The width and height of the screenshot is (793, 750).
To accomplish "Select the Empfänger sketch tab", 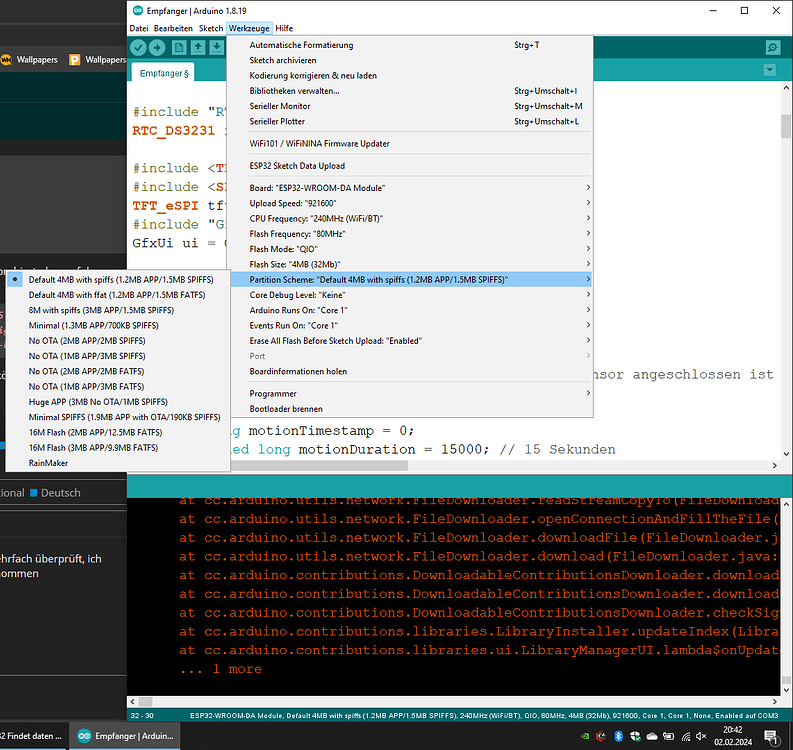I will click(164, 73).
